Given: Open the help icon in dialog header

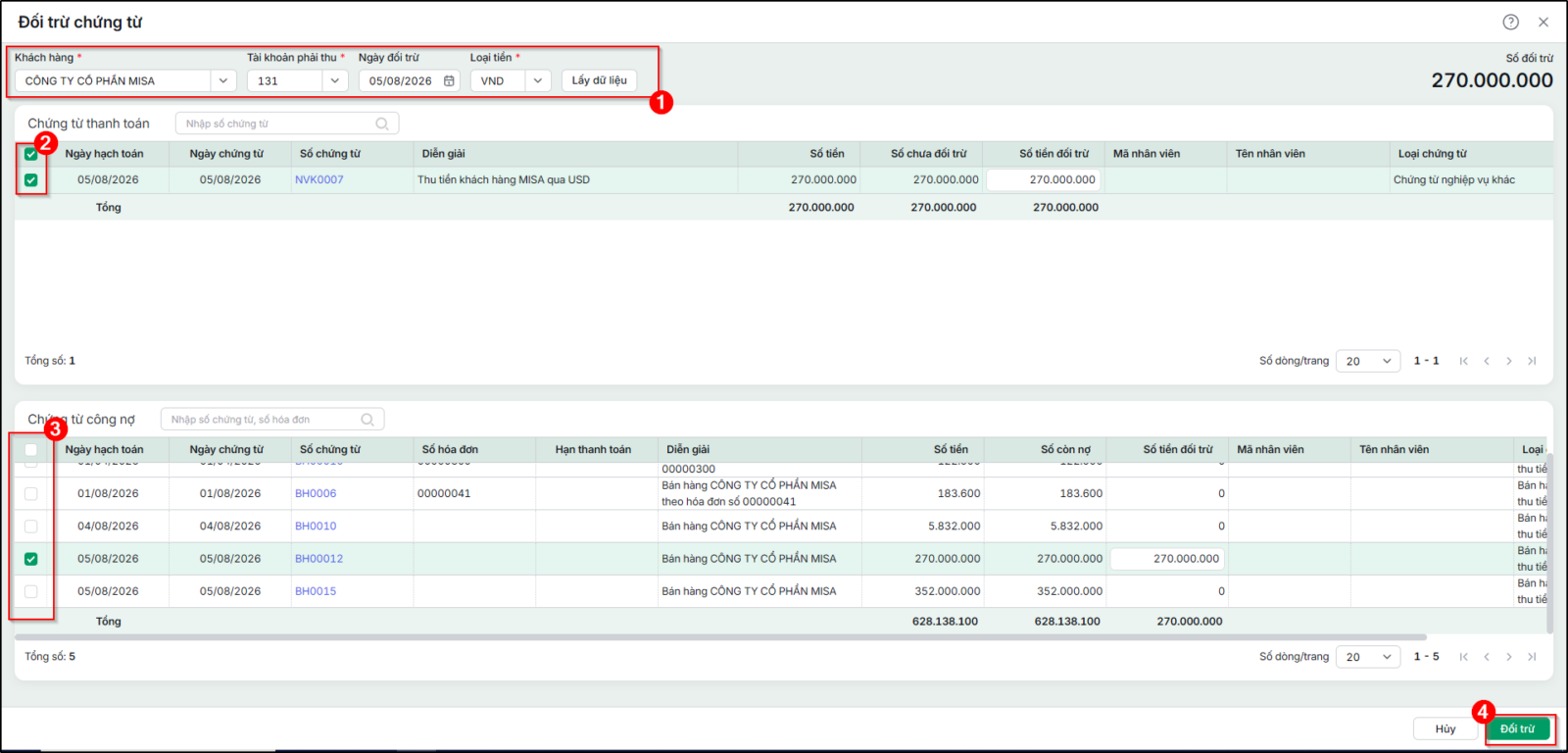Looking at the screenshot, I should pyautogui.click(x=1510, y=22).
